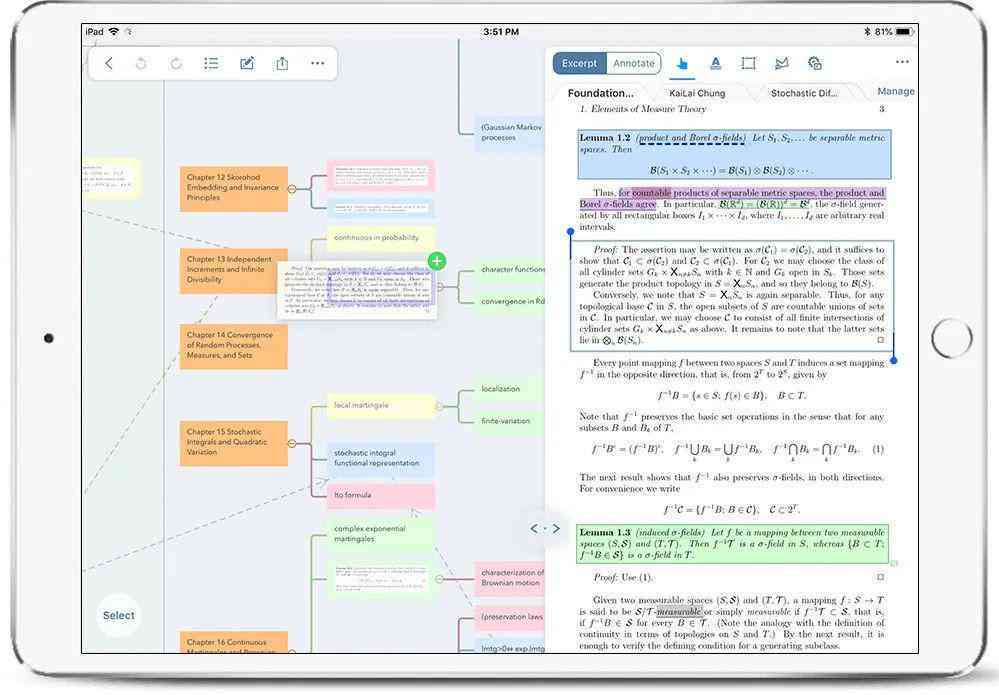Select Chapter 12 Skorohod Embedding node
999x695 pixels.
[x=233, y=188]
